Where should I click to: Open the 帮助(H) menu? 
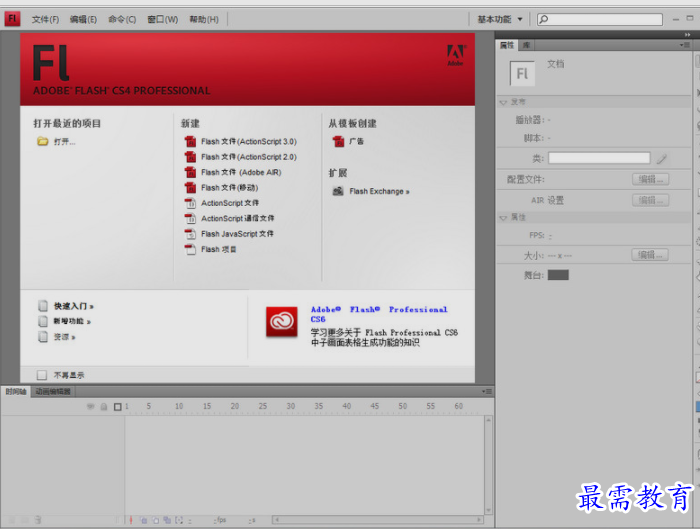(204, 19)
